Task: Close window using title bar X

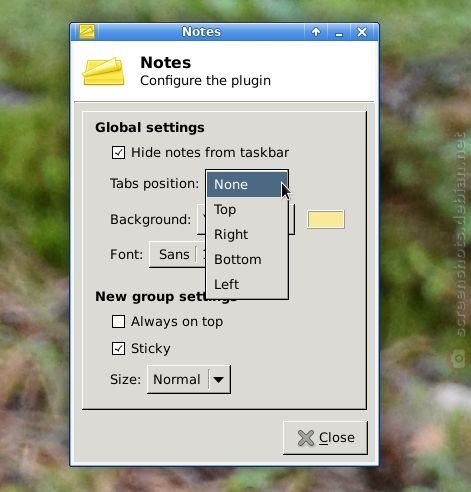Action: click(x=362, y=32)
